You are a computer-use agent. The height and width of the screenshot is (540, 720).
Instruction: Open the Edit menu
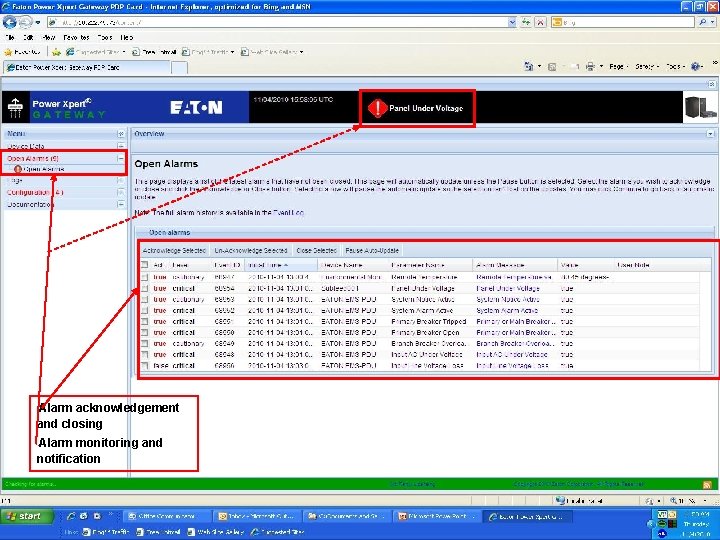28,38
